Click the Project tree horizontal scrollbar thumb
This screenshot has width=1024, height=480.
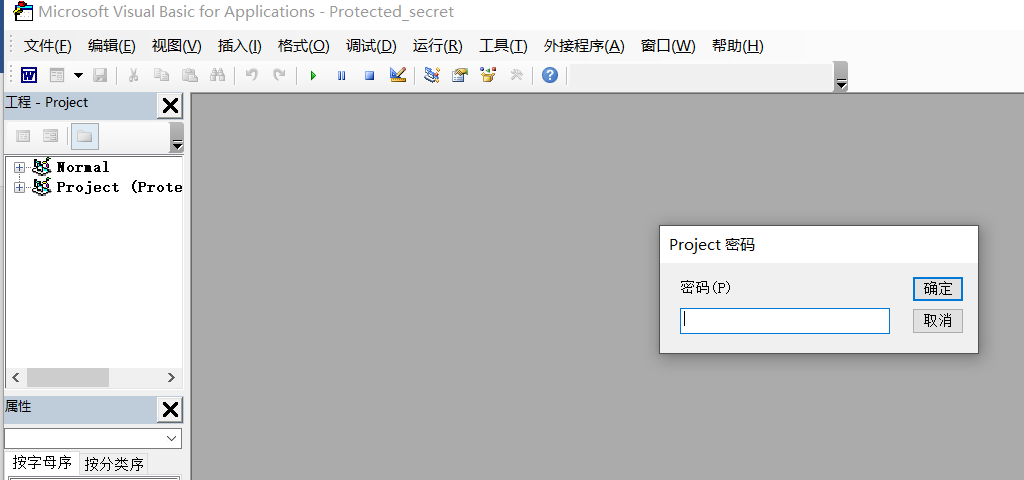click(67, 377)
